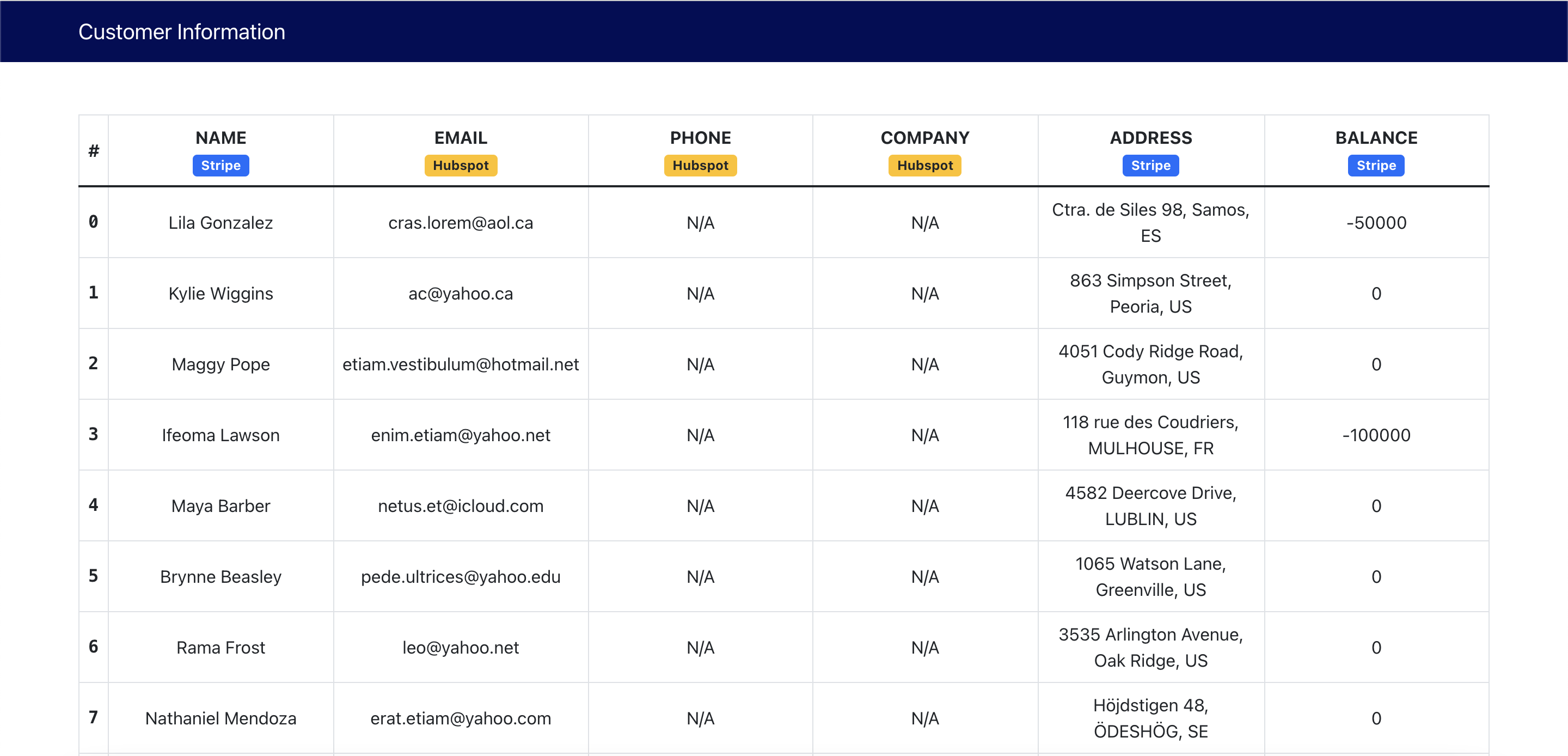
Task: Click Nathaniel Mendoza's Höjdstigen 48 address
Action: point(1150,718)
